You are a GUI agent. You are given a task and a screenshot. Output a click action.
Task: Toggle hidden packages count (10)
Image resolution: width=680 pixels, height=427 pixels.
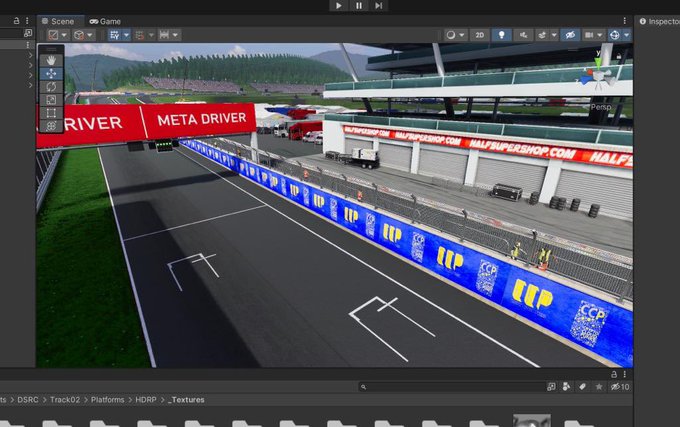point(620,387)
